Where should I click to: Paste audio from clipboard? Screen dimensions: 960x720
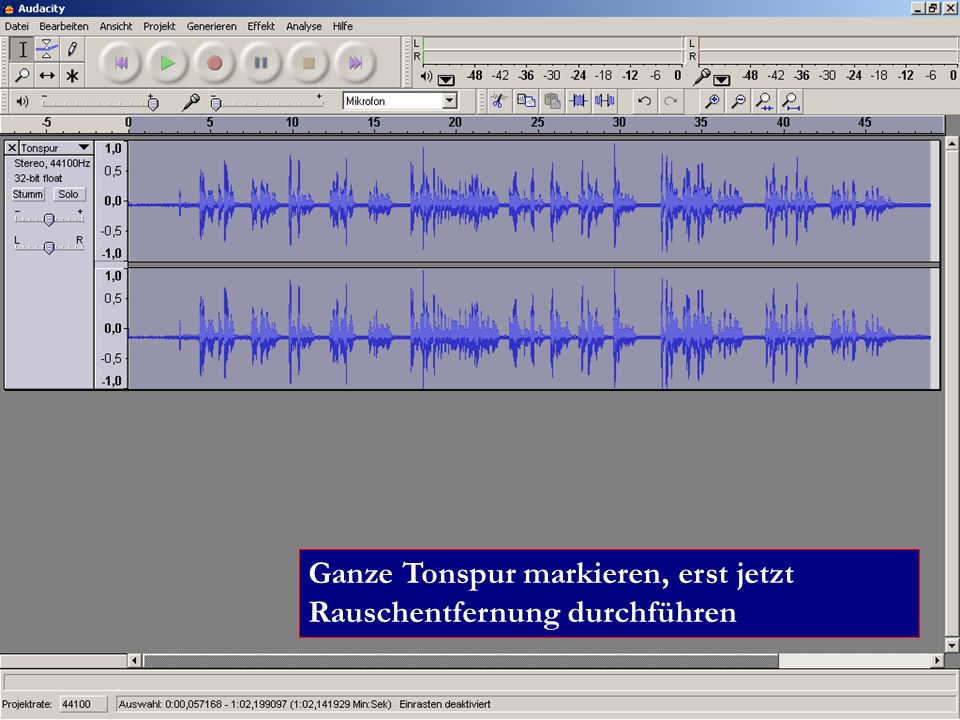(x=552, y=101)
